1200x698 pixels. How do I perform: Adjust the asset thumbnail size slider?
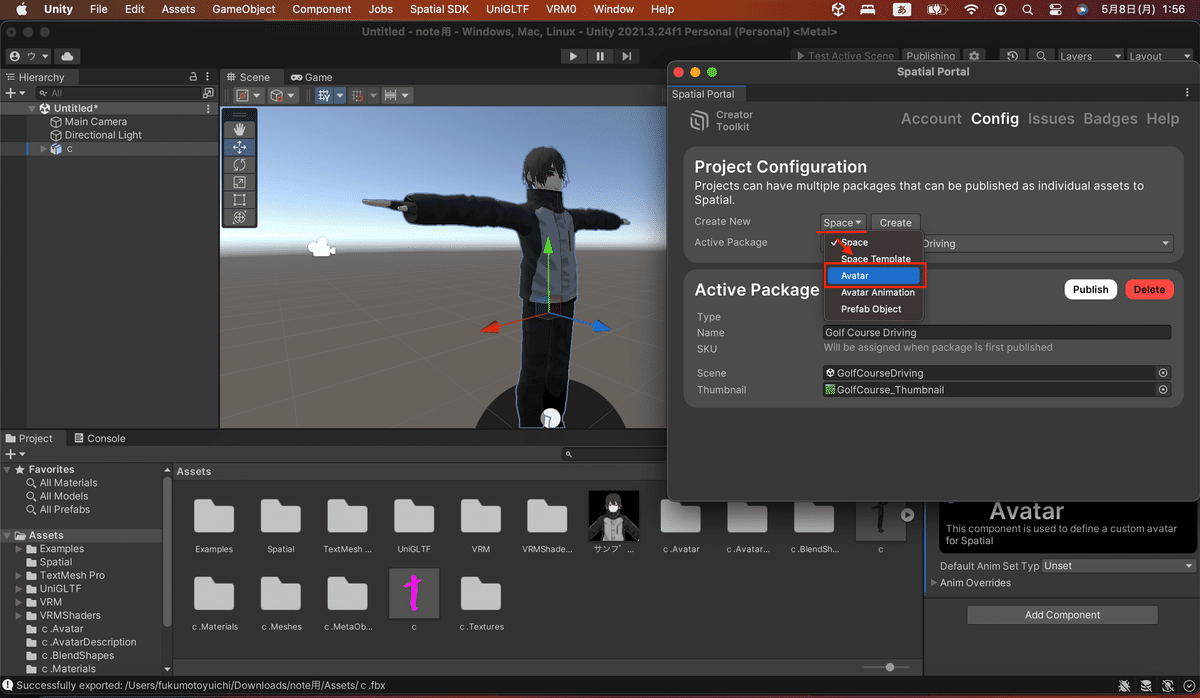[x=889, y=667]
